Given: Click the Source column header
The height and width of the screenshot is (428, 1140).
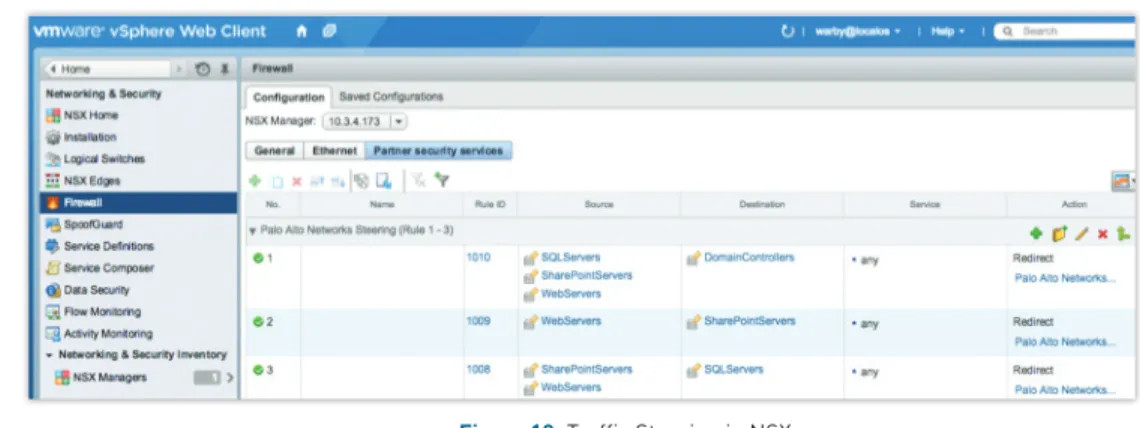Looking at the screenshot, I should coord(599,205).
